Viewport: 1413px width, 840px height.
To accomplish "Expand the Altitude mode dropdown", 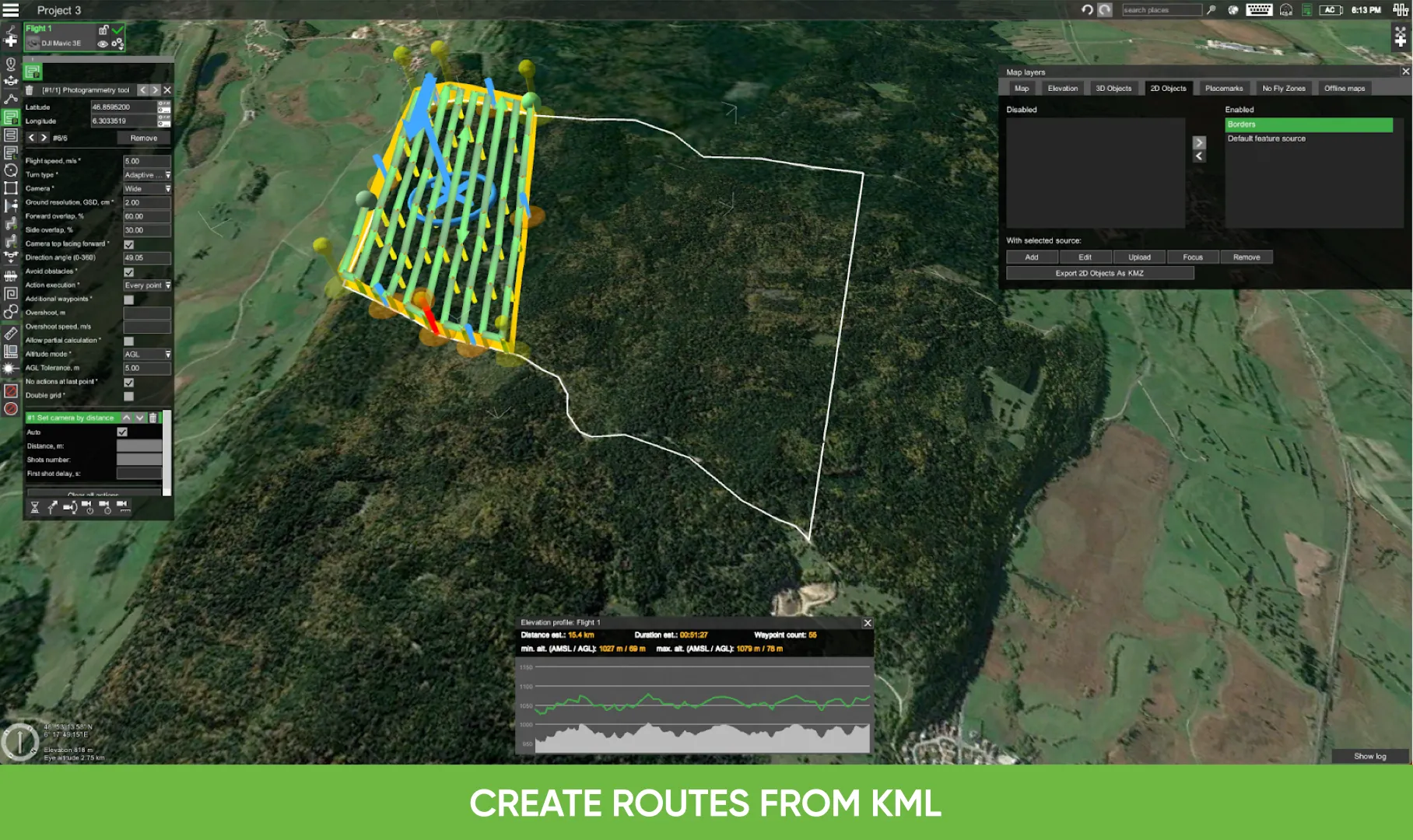I will tap(147, 355).
